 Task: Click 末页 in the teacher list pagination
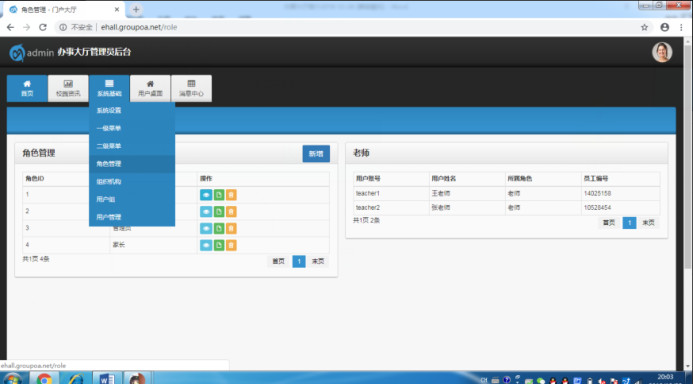click(x=648, y=223)
